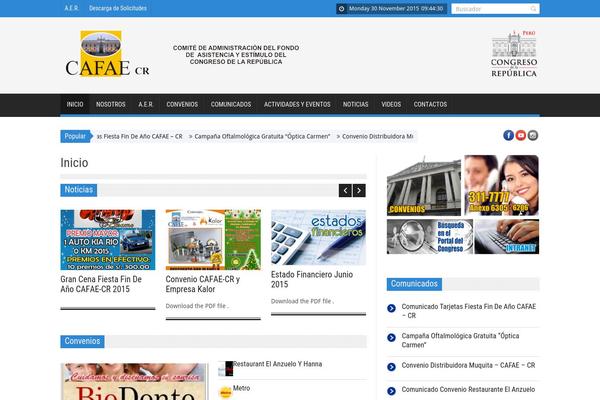Open the CONTACTOS menu item
This screenshot has height=400, width=600.
pos(430,104)
